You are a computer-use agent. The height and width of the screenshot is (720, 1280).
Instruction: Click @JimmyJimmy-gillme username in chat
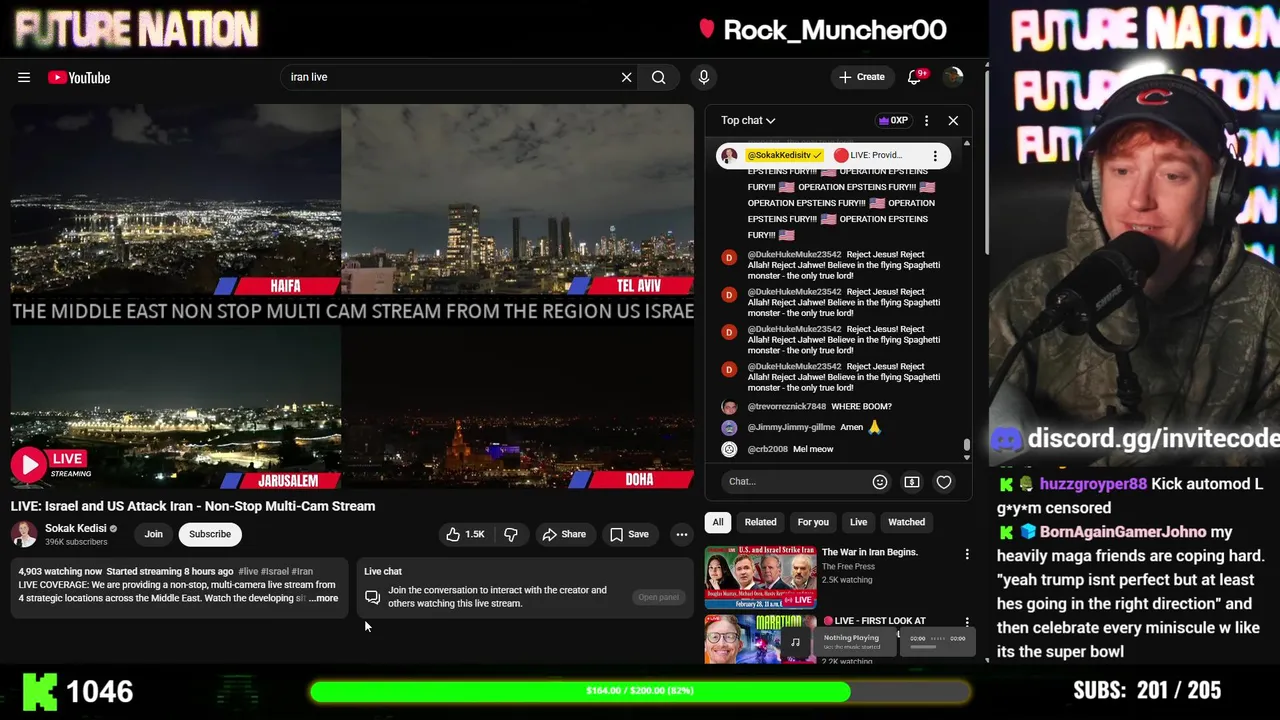791,427
